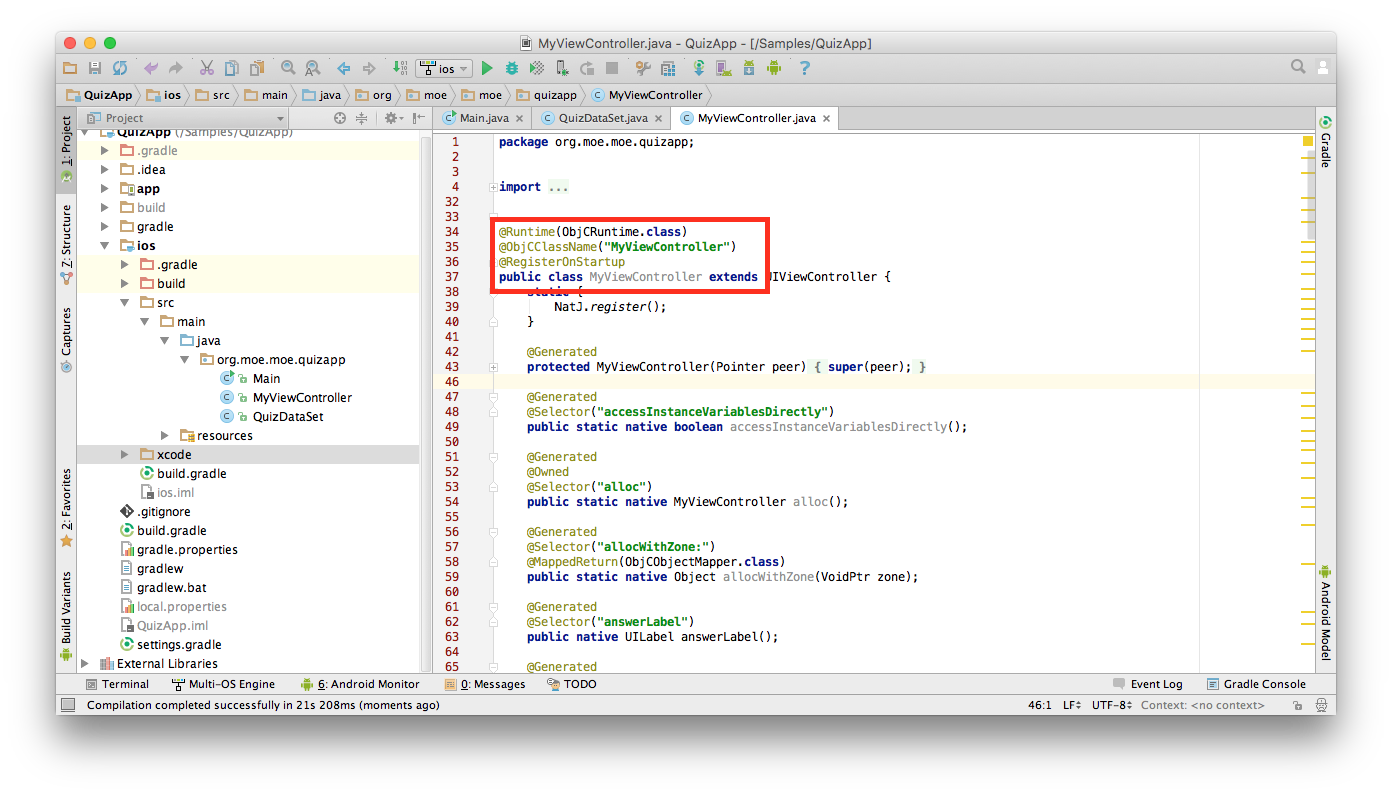The width and height of the screenshot is (1392, 795).
Task: Open the SDK Manager icon
Action: [x=749, y=68]
